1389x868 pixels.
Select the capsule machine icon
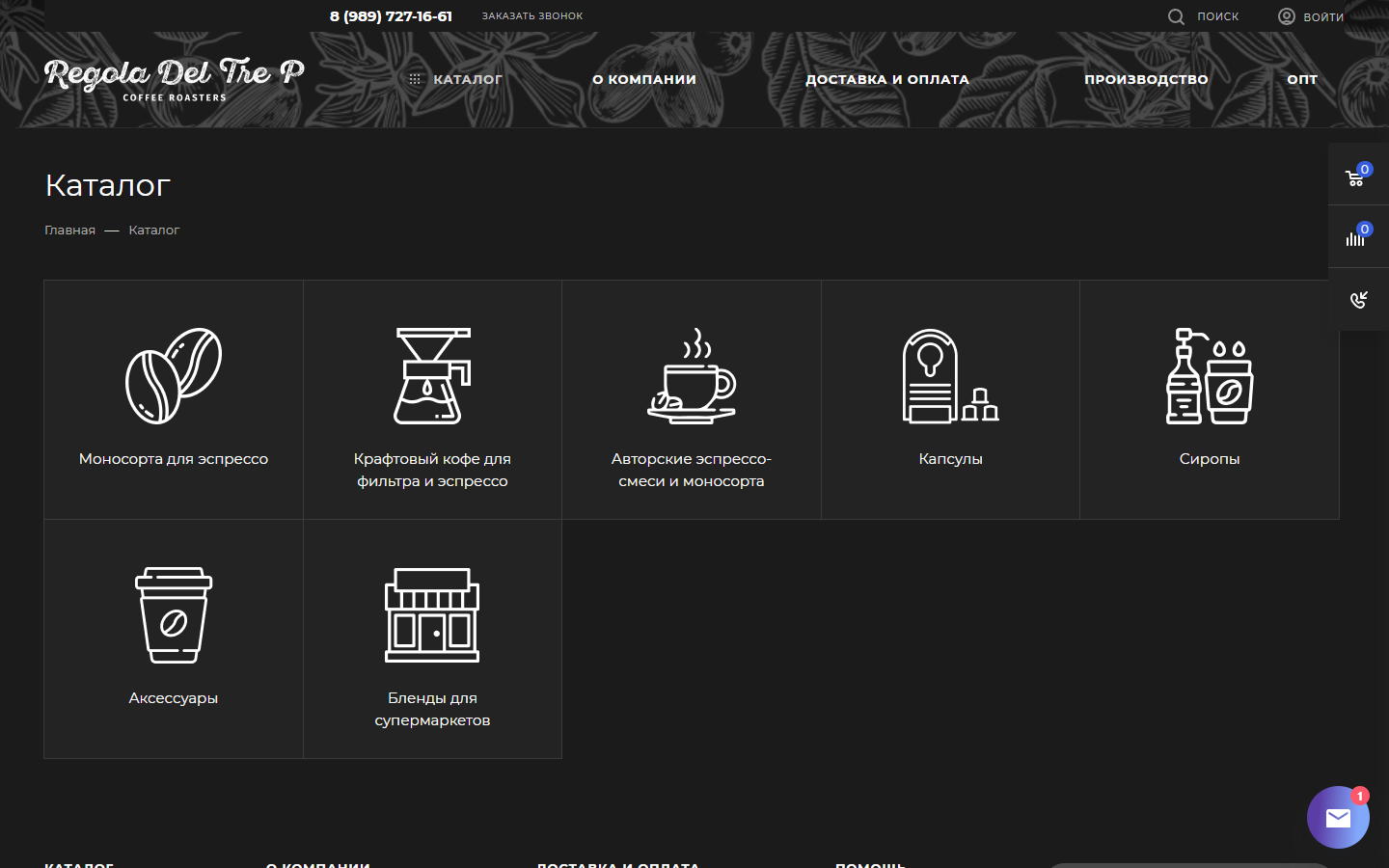950,376
